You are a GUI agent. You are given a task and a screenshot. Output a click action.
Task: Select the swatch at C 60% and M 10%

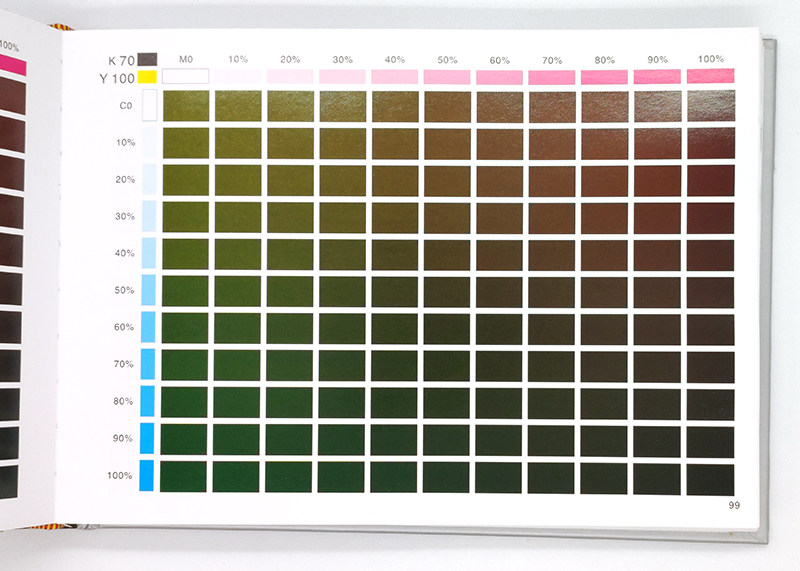(237, 328)
